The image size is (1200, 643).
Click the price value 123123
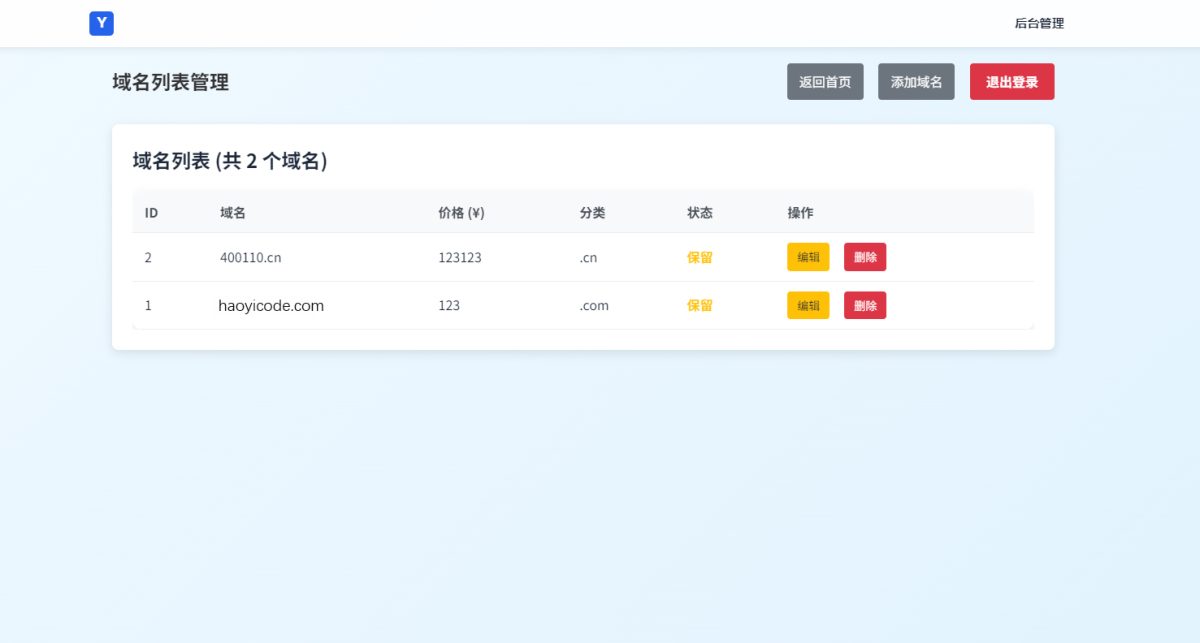460,257
